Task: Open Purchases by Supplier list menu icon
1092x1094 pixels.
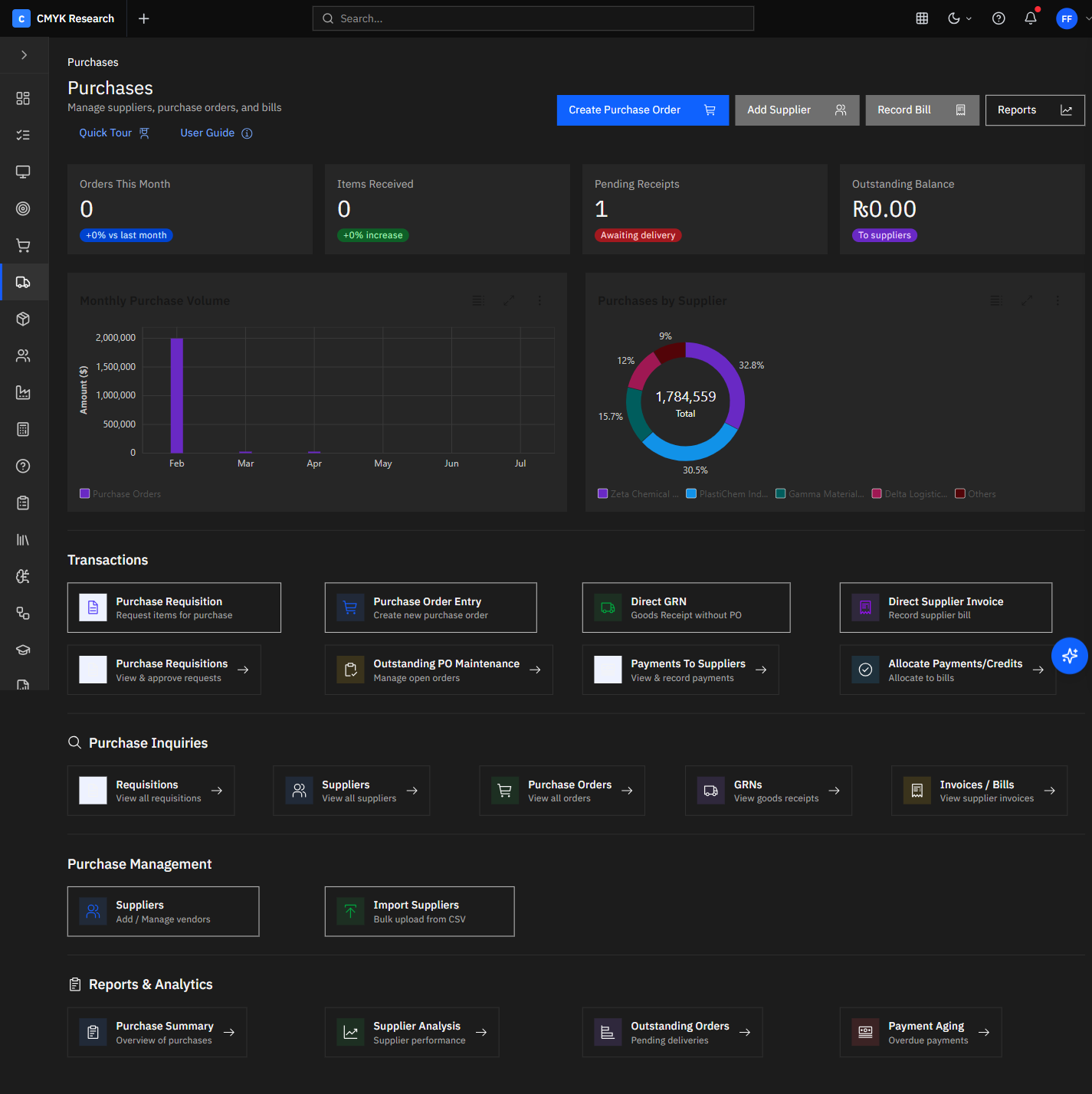Action: [995, 300]
